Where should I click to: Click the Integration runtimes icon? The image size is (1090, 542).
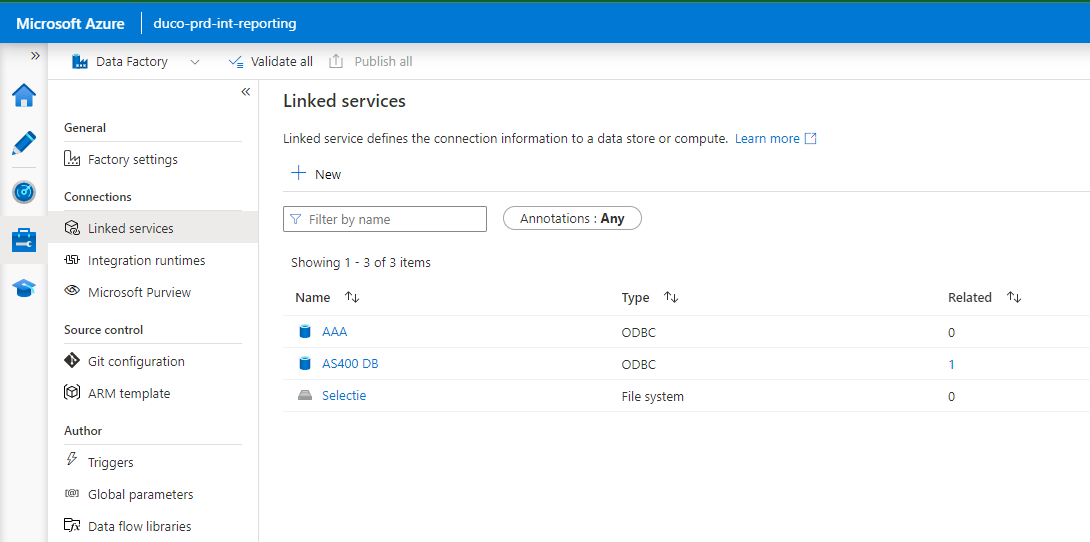click(72, 260)
